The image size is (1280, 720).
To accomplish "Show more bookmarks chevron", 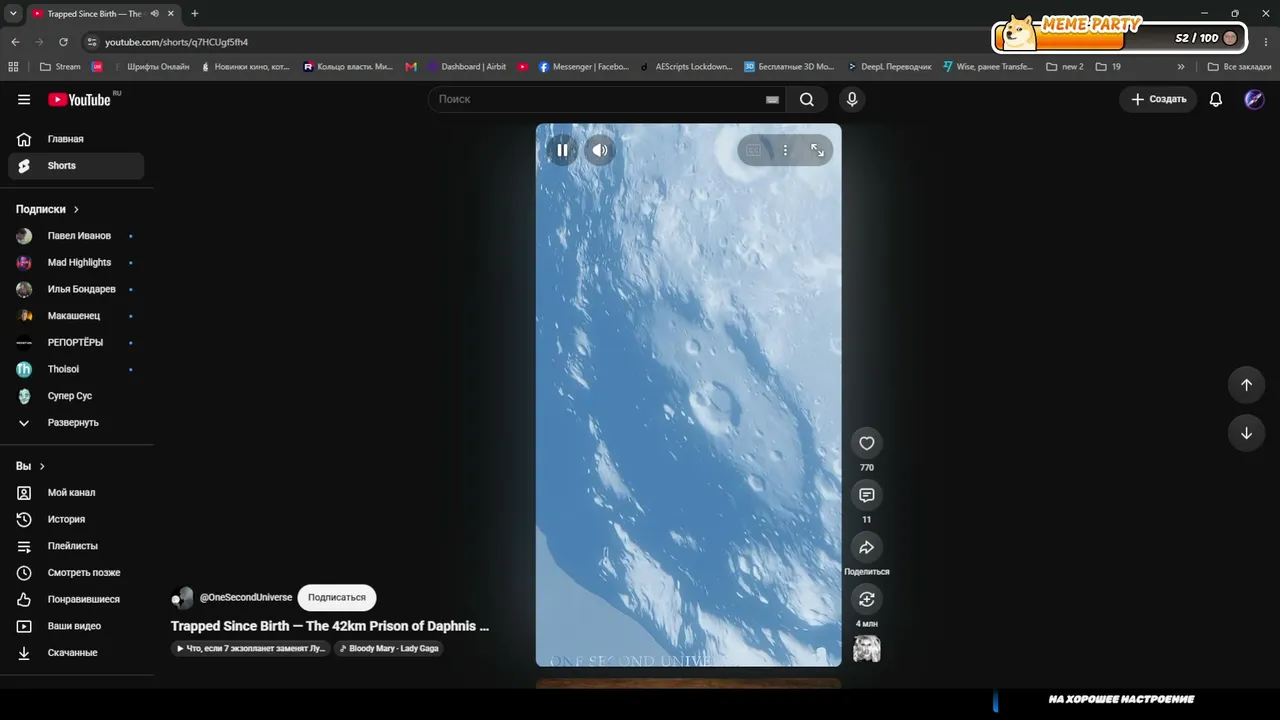I will tap(1181, 67).
